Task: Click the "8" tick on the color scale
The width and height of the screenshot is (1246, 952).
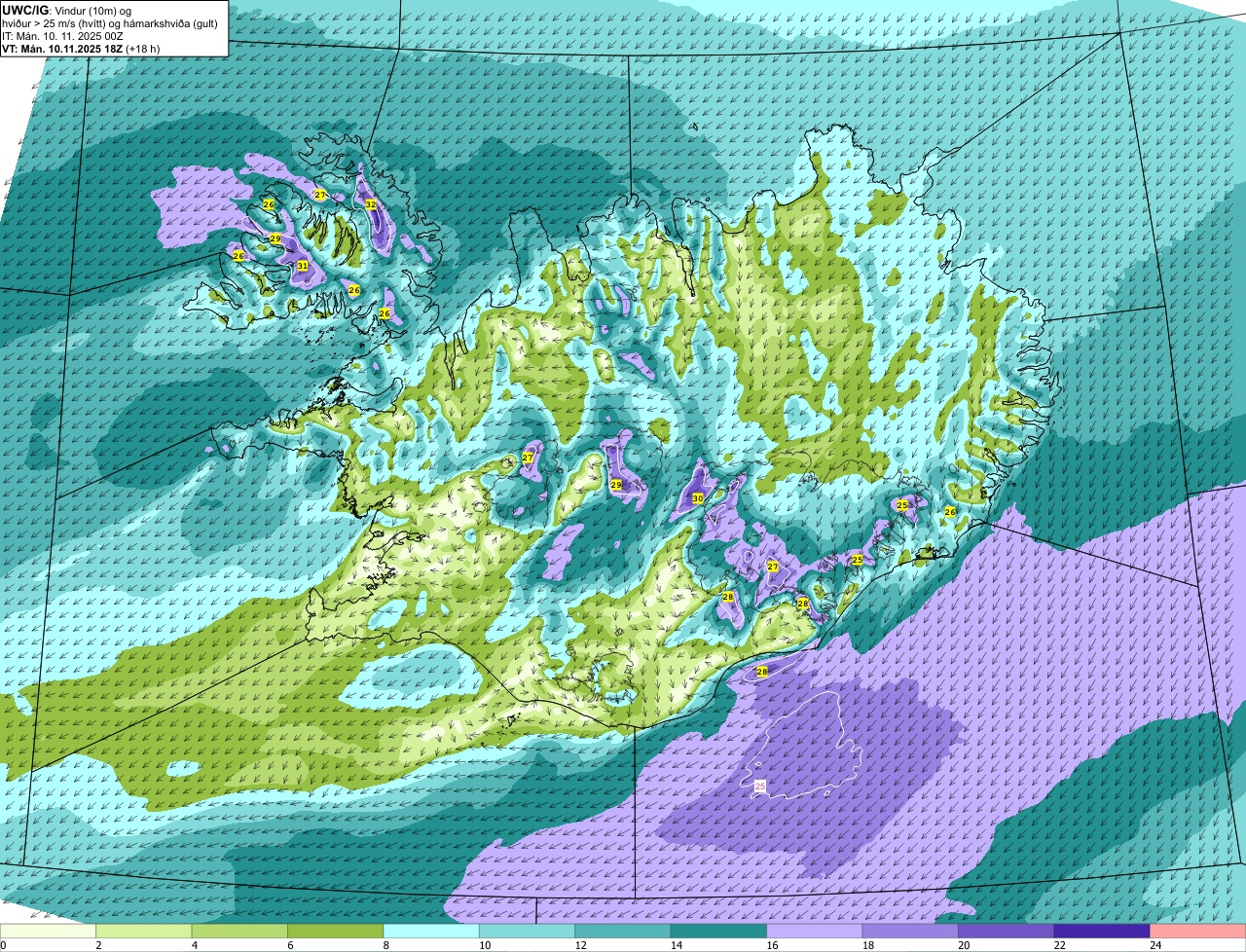Action: click(x=385, y=945)
